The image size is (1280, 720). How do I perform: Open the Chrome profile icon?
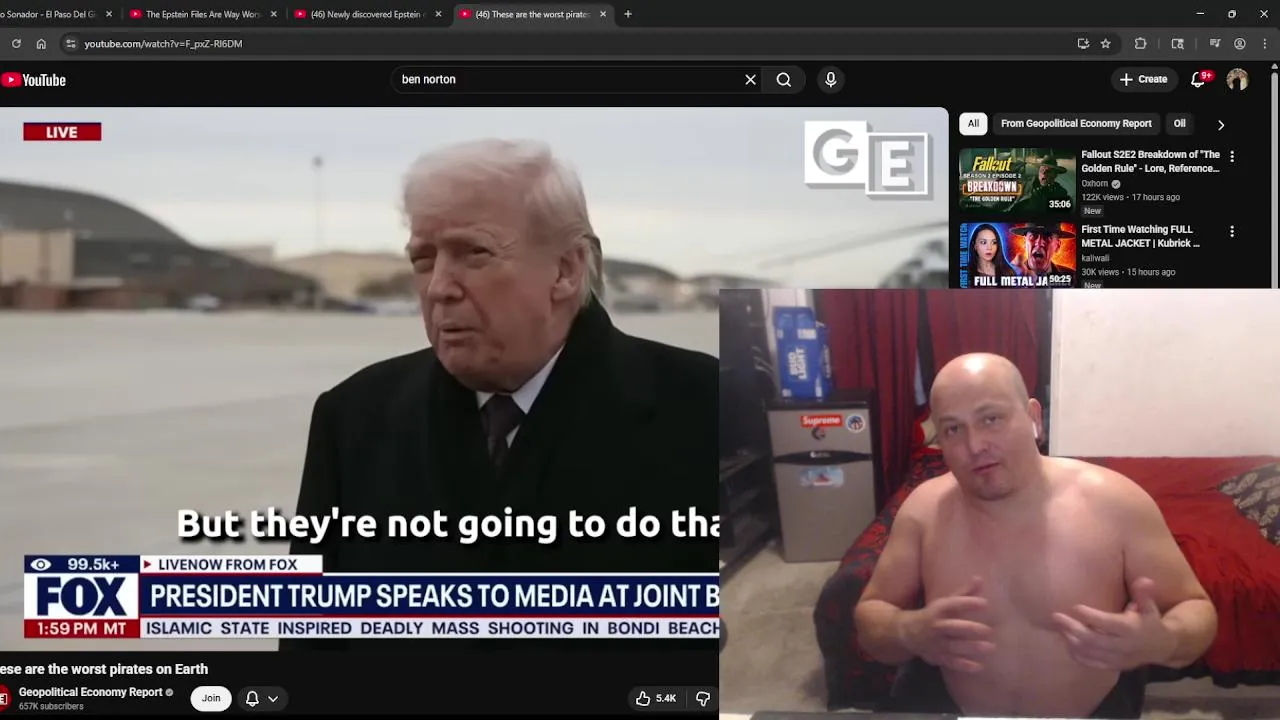pos(1240,44)
